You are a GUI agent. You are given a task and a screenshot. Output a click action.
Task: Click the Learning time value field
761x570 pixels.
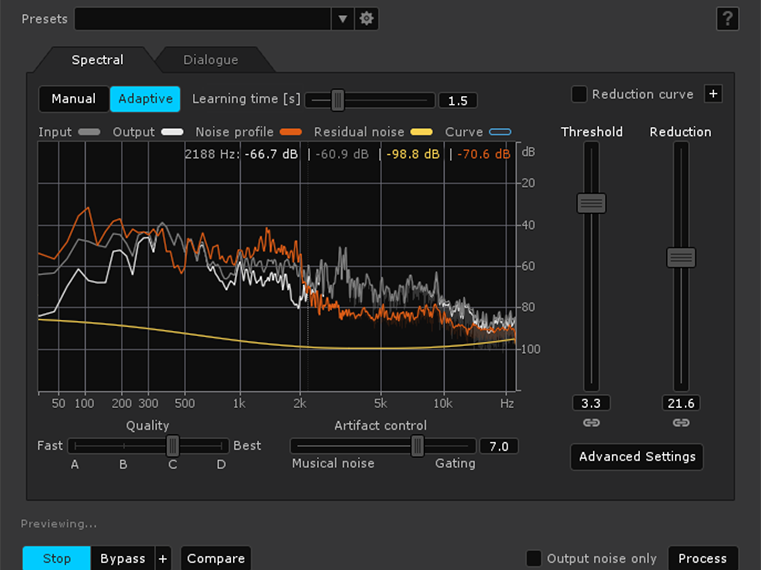coord(458,101)
